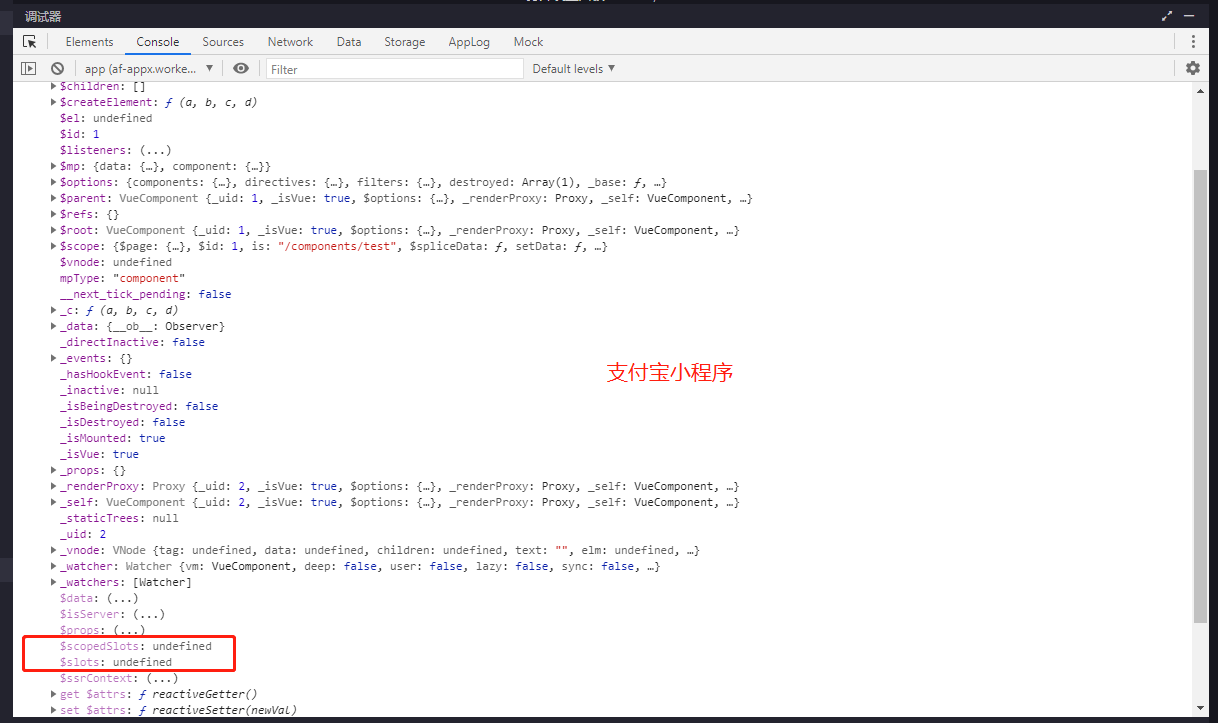Click the console Filter input field

(395, 69)
